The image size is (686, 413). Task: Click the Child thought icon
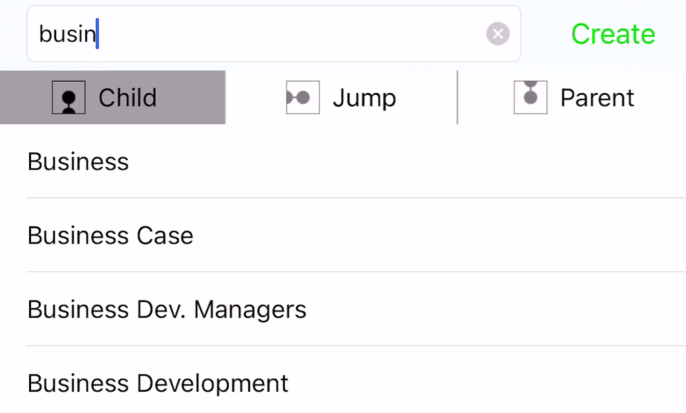point(69,98)
